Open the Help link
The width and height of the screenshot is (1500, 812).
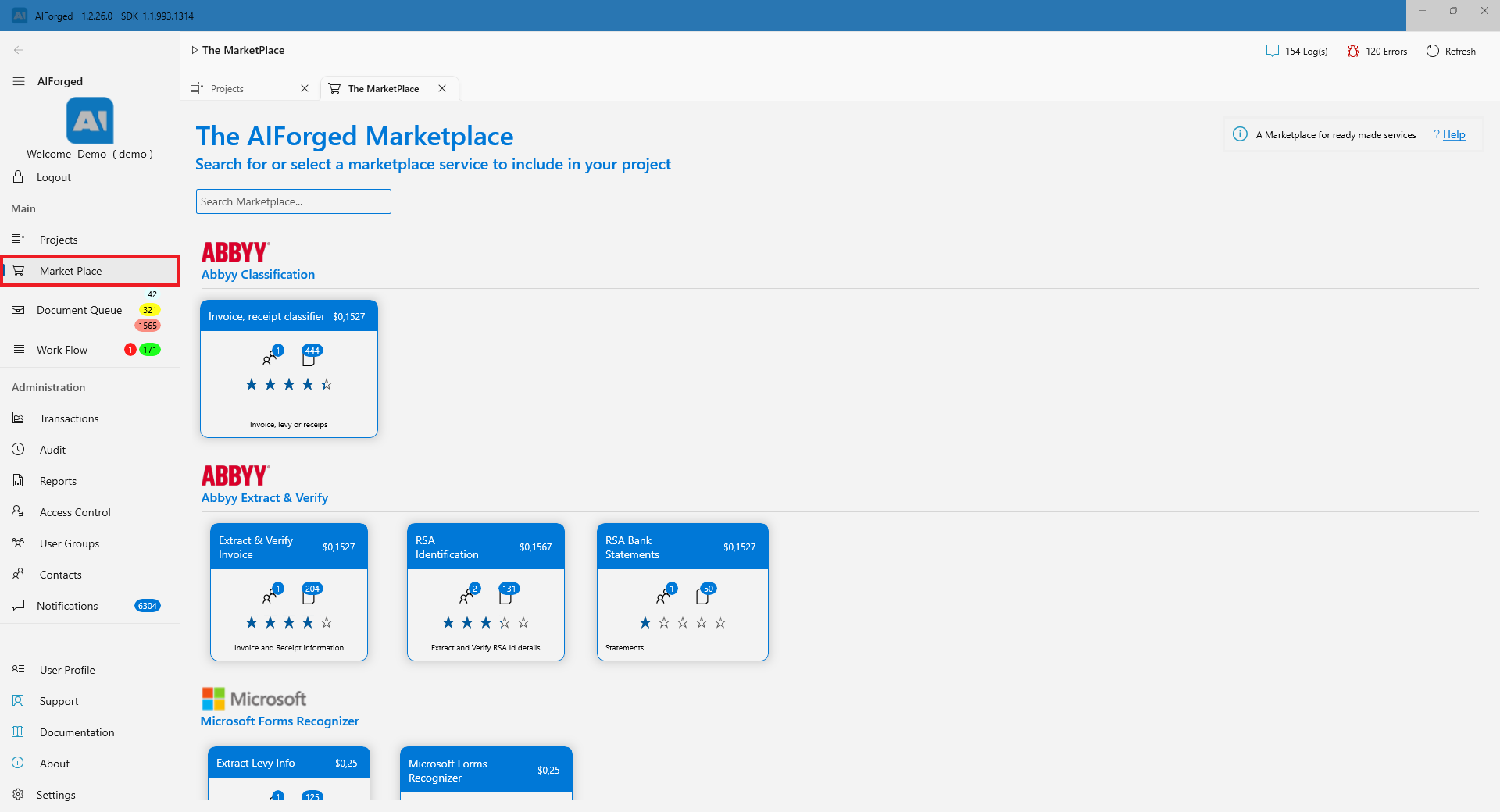[1454, 134]
